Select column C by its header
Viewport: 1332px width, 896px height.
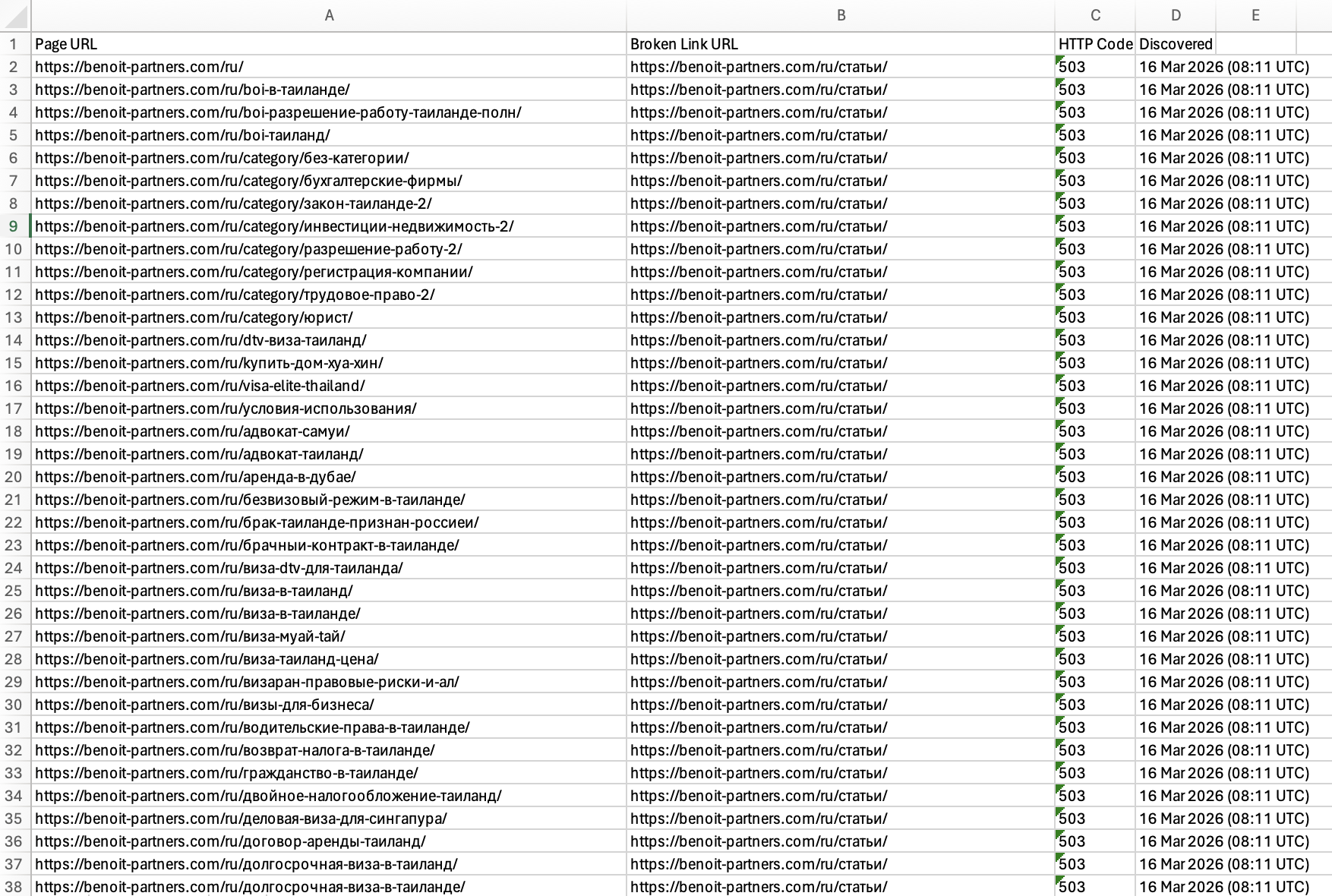[1095, 15]
